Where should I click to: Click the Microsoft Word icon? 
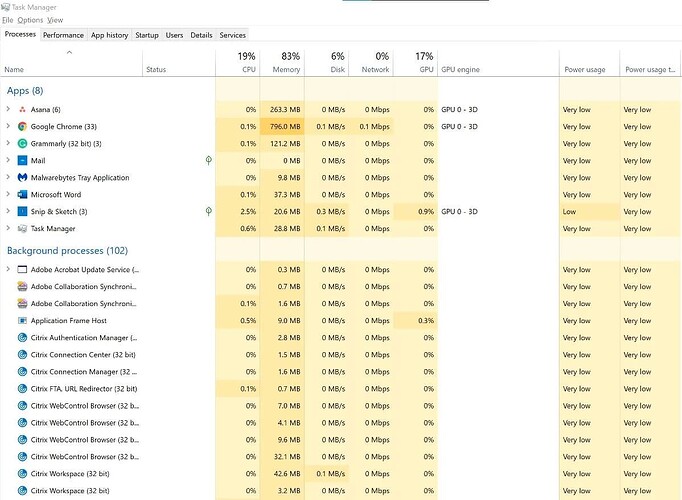[x=22, y=194]
